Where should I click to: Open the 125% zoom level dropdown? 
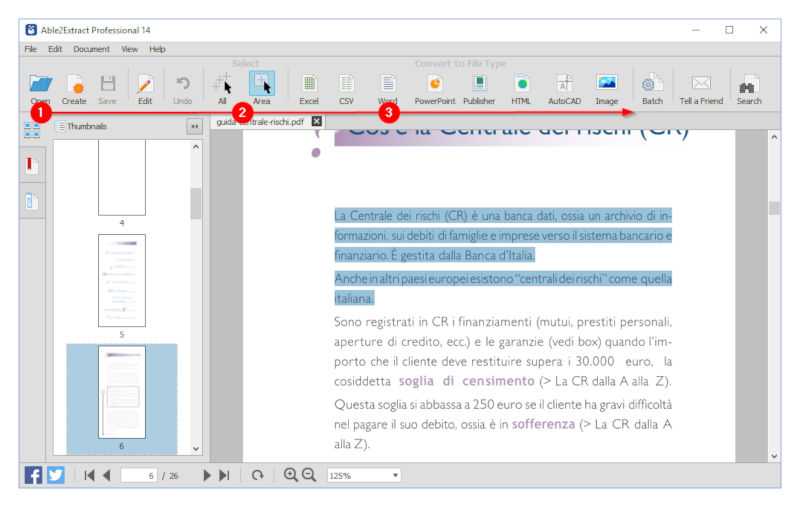click(x=363, y=475)
